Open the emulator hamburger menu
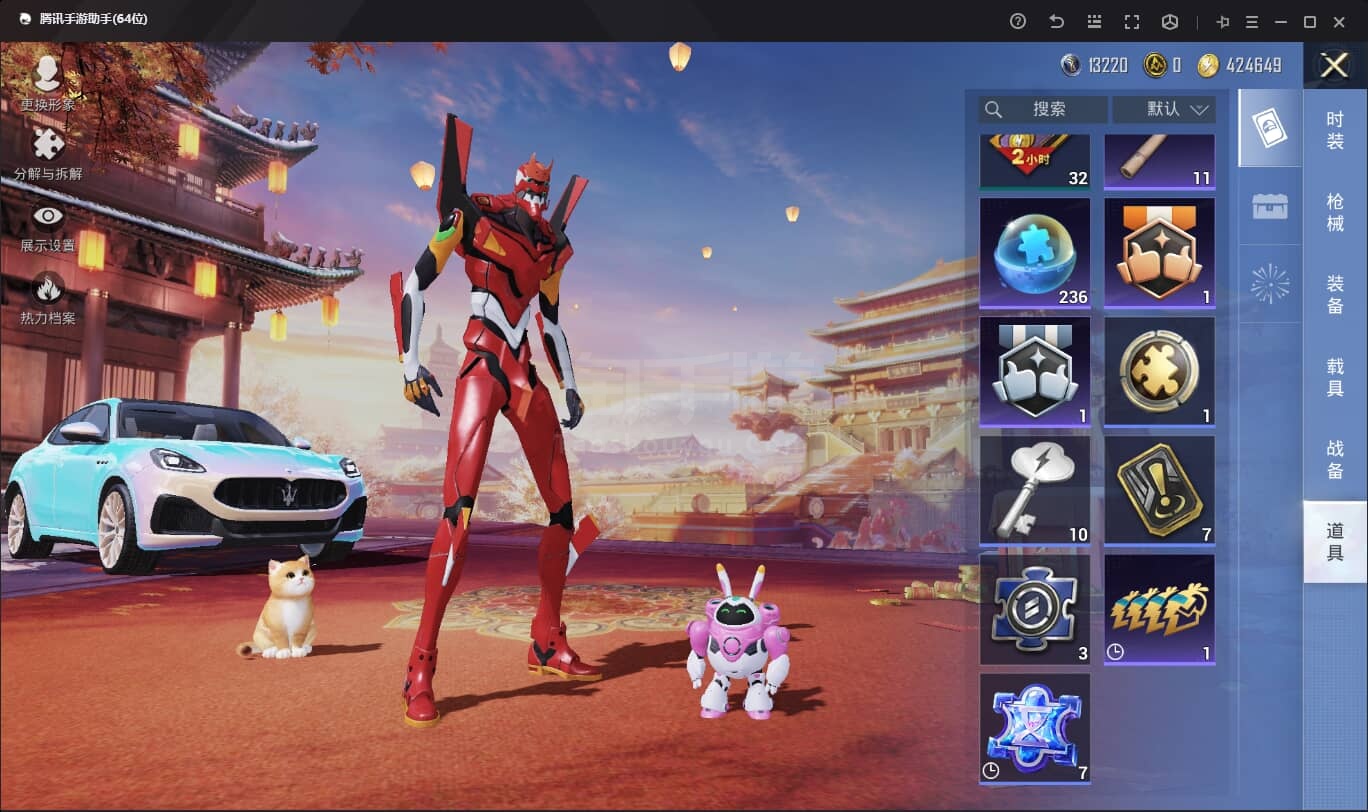The width and height of the screenshot is (1368, 812). [x=1251, y=21]
